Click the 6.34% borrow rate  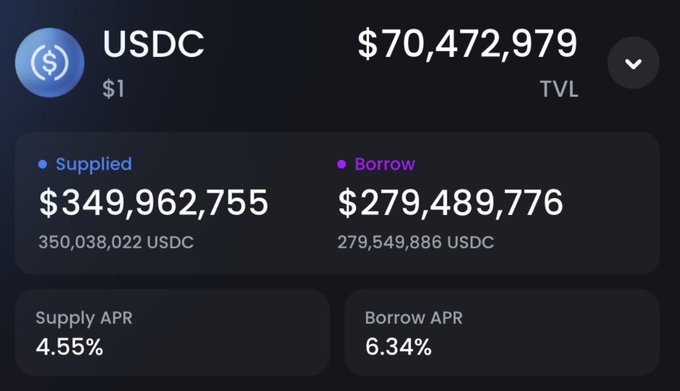(398, 347)
